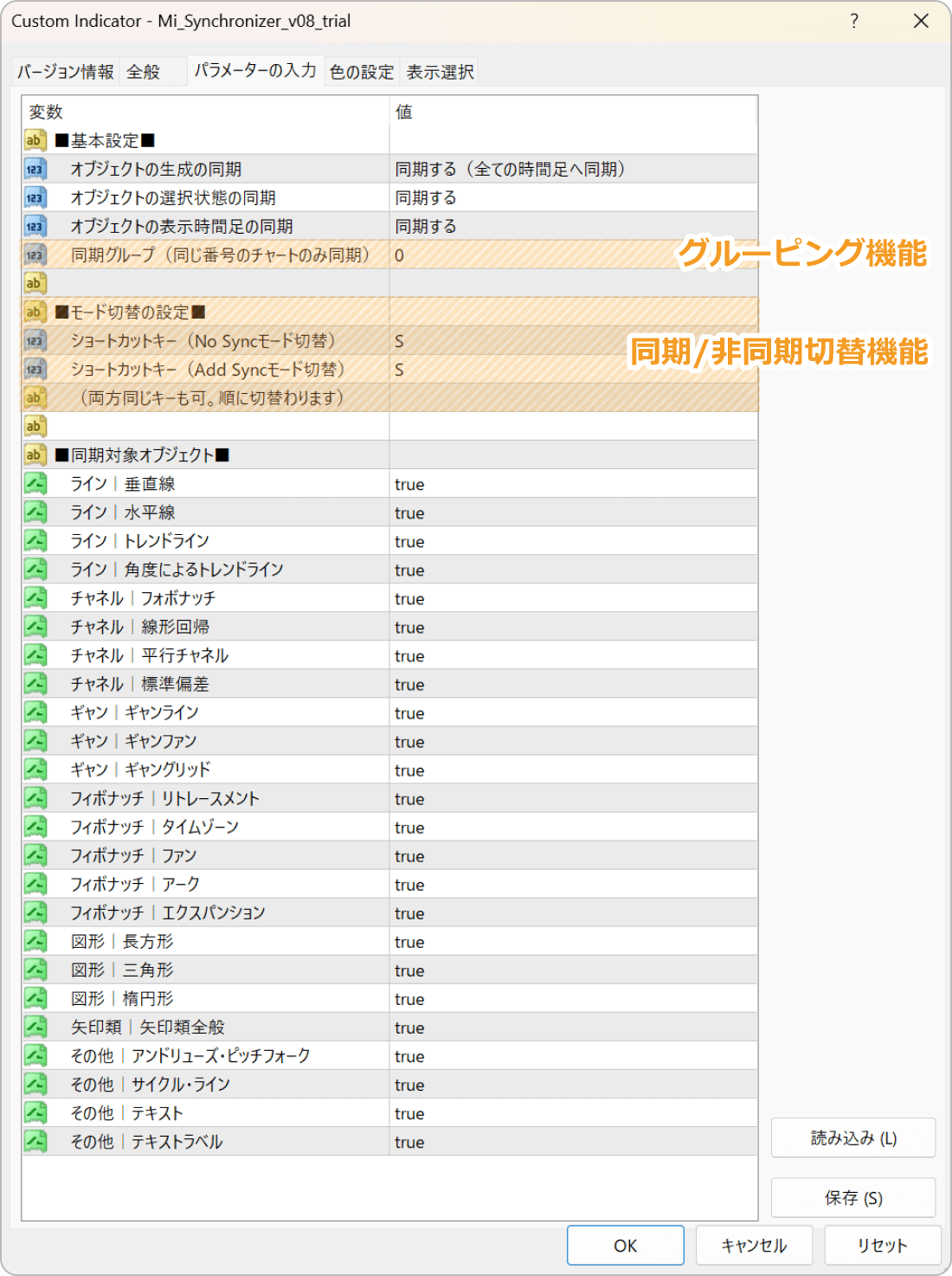Click the green icon for ライン｜トレンドライン
Viewport: 952px width, 1276px height.
coord(35,540)
